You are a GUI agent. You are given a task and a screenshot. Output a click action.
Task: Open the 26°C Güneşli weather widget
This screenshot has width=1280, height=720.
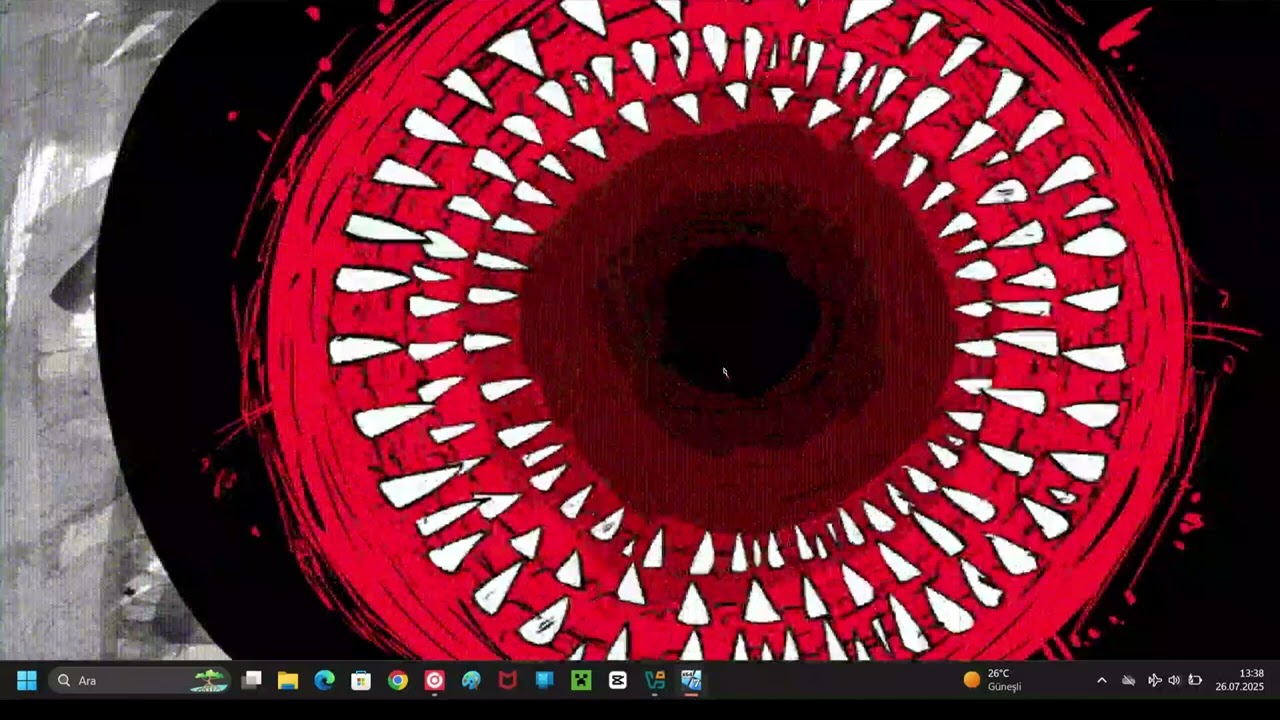pyautogui.click(x=993, y=680)
